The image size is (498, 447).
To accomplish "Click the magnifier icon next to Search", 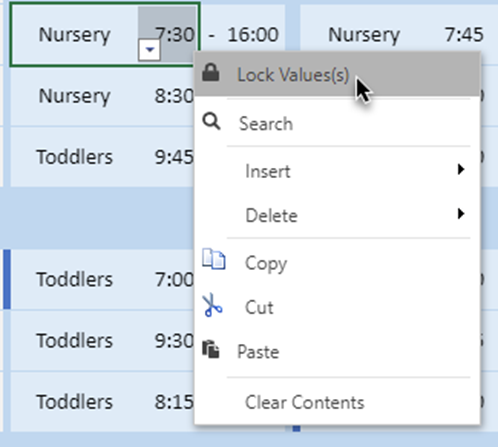I will tap(211, 122).
